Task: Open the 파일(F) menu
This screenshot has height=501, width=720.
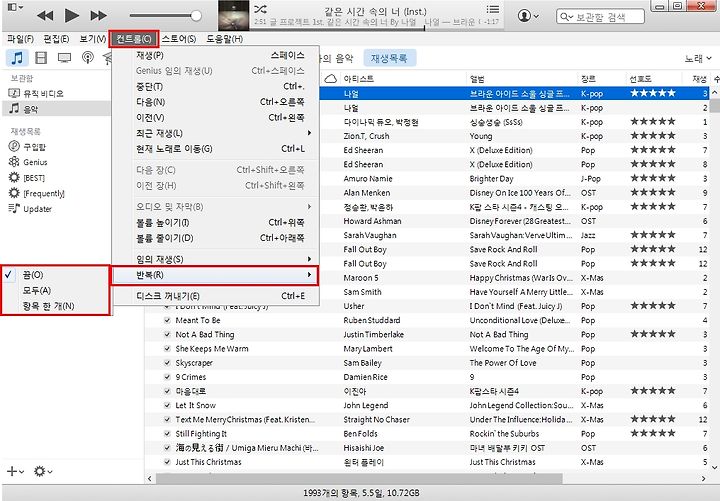Action: 21,39
